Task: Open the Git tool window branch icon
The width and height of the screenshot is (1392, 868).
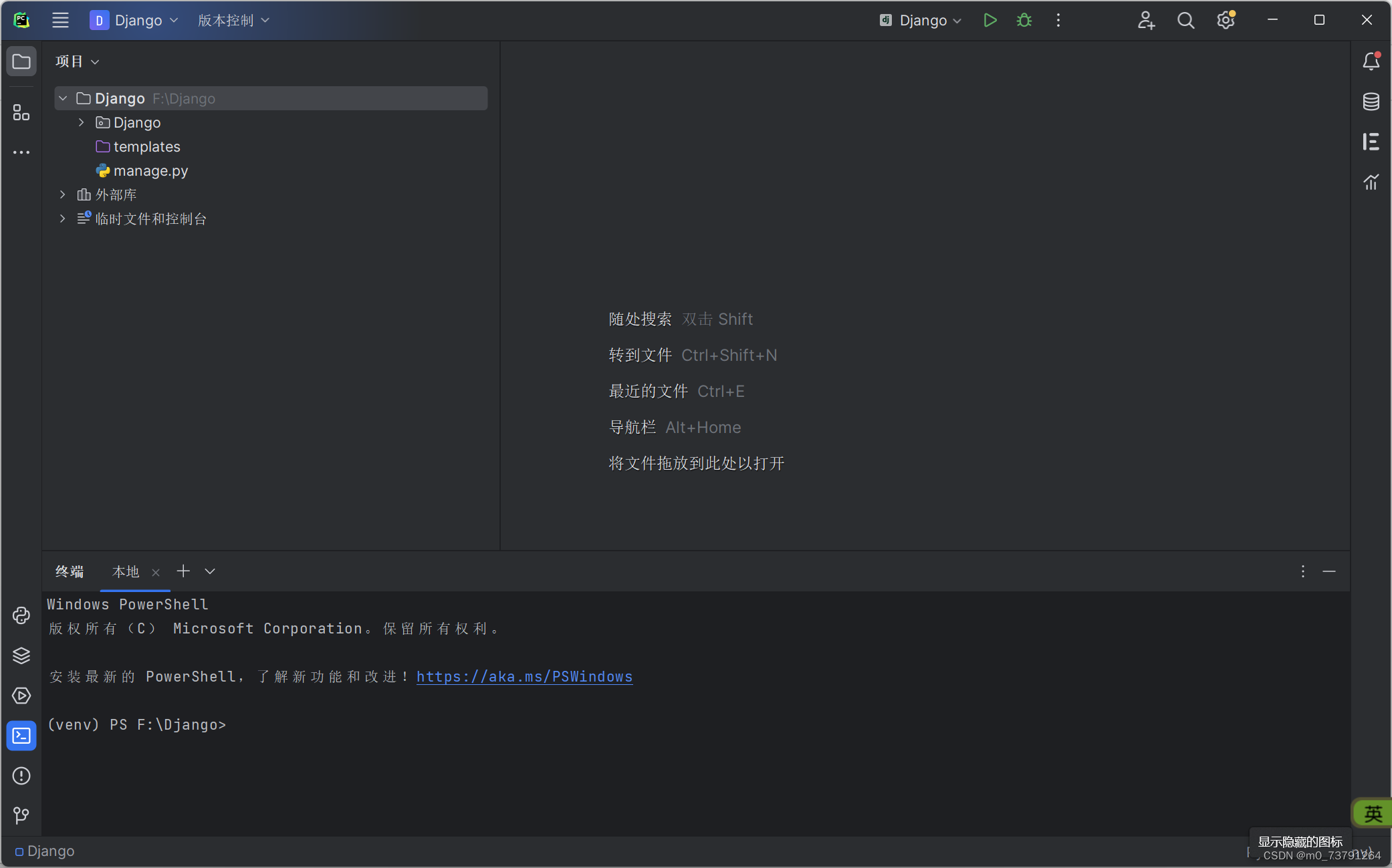Action: pyautogui.click(x=21, y=816)
